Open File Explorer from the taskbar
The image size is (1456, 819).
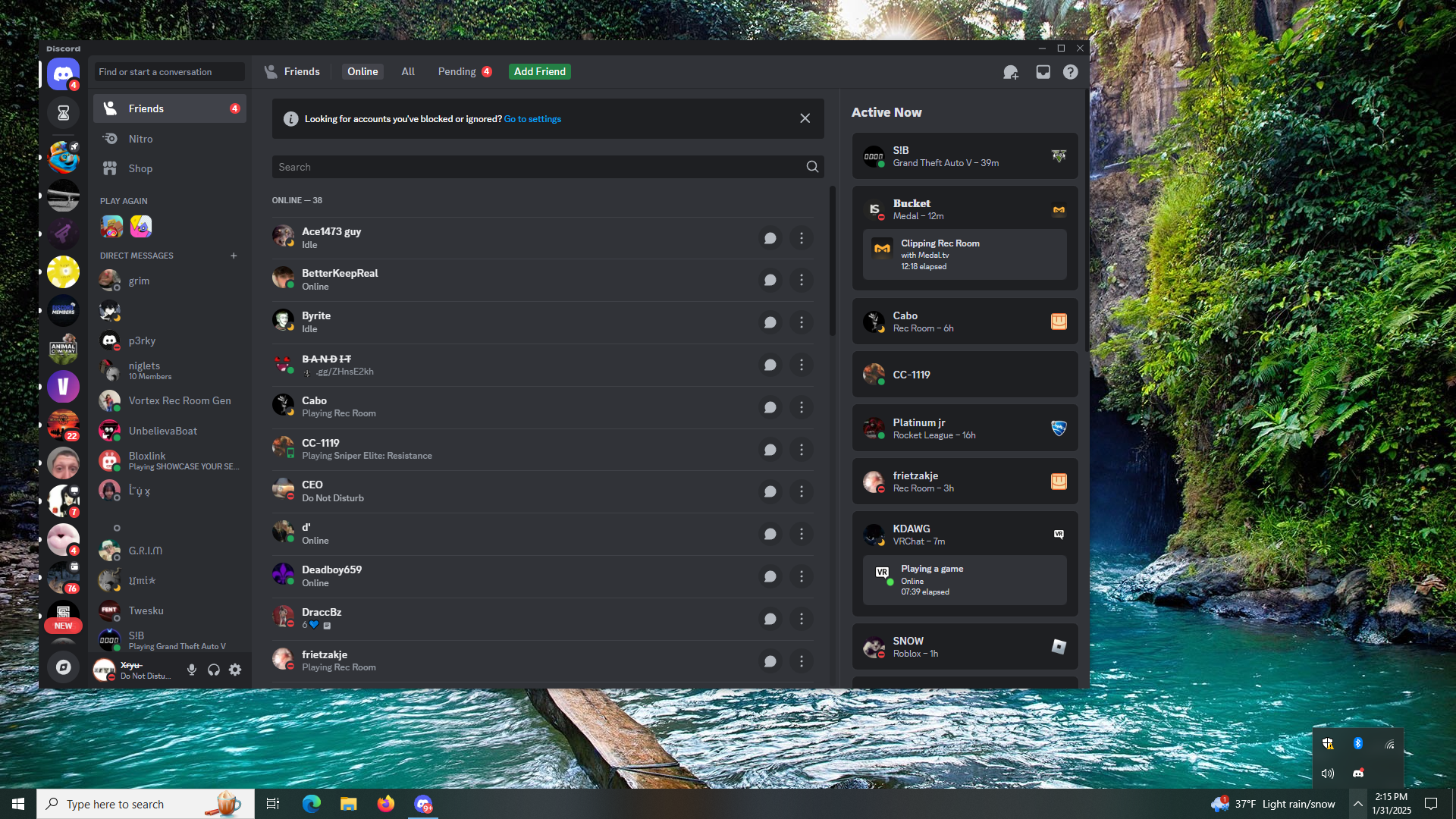pos(348,804)
